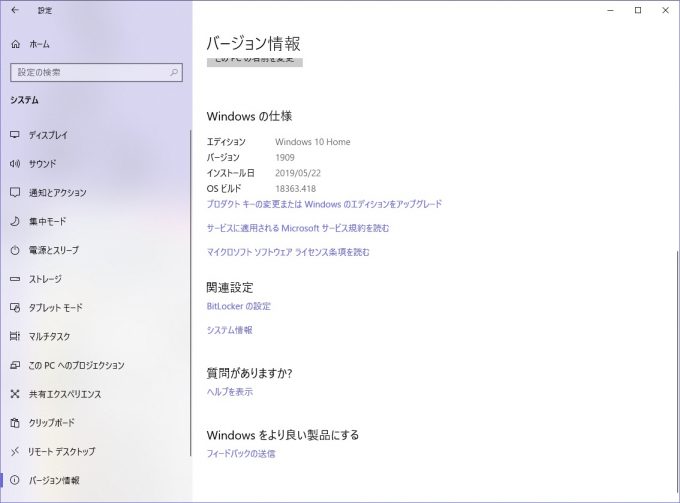Click the Home house icon
Screen dimensions: 680x503
(16, 44)
